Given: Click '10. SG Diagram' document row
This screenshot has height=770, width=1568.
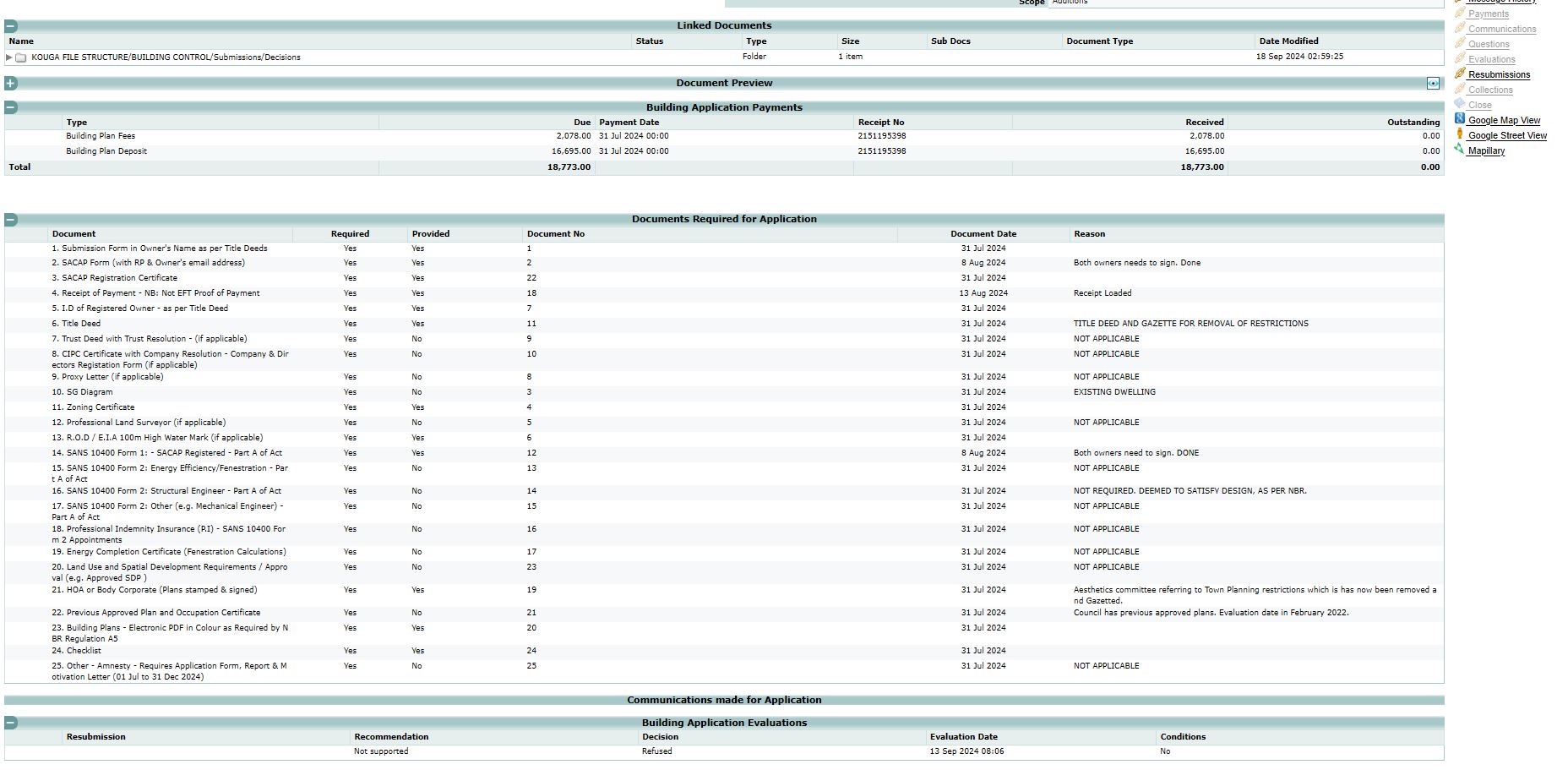Looking at the screenshot, I should pyautogui.click(x=82, y=392).
